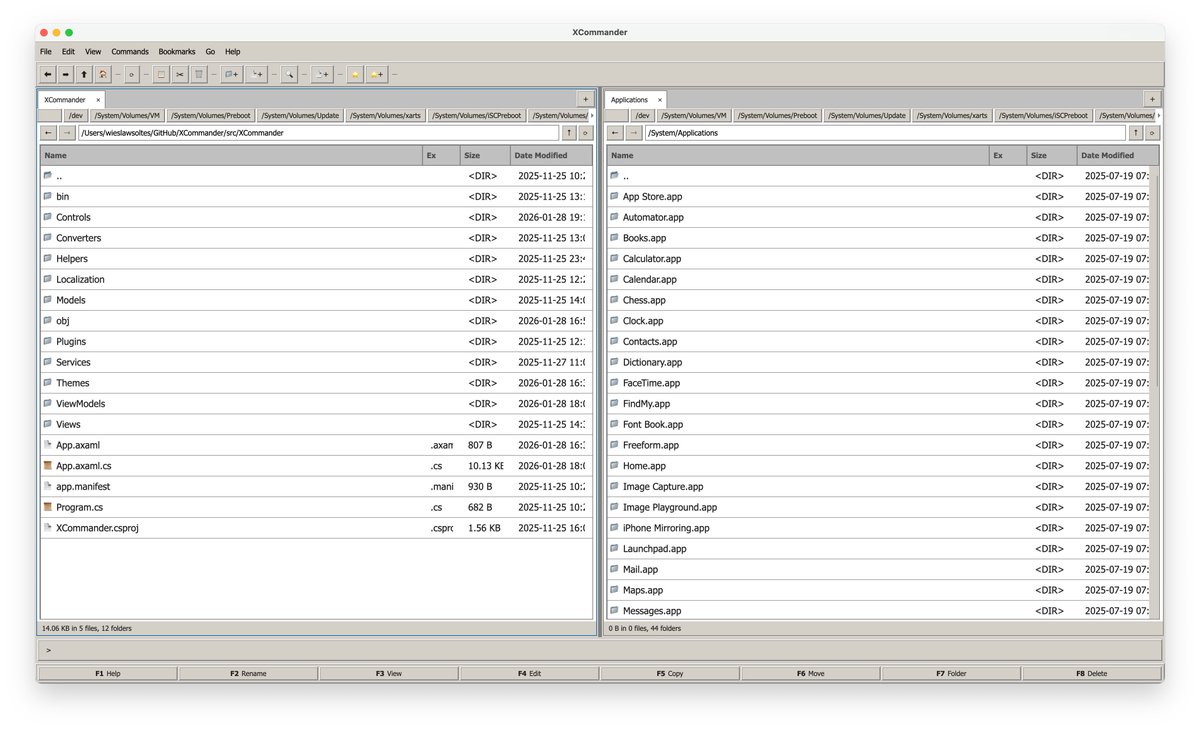
Task: Expand right panel drive bar overflow arrow
Action: (x=1158, y=116)
